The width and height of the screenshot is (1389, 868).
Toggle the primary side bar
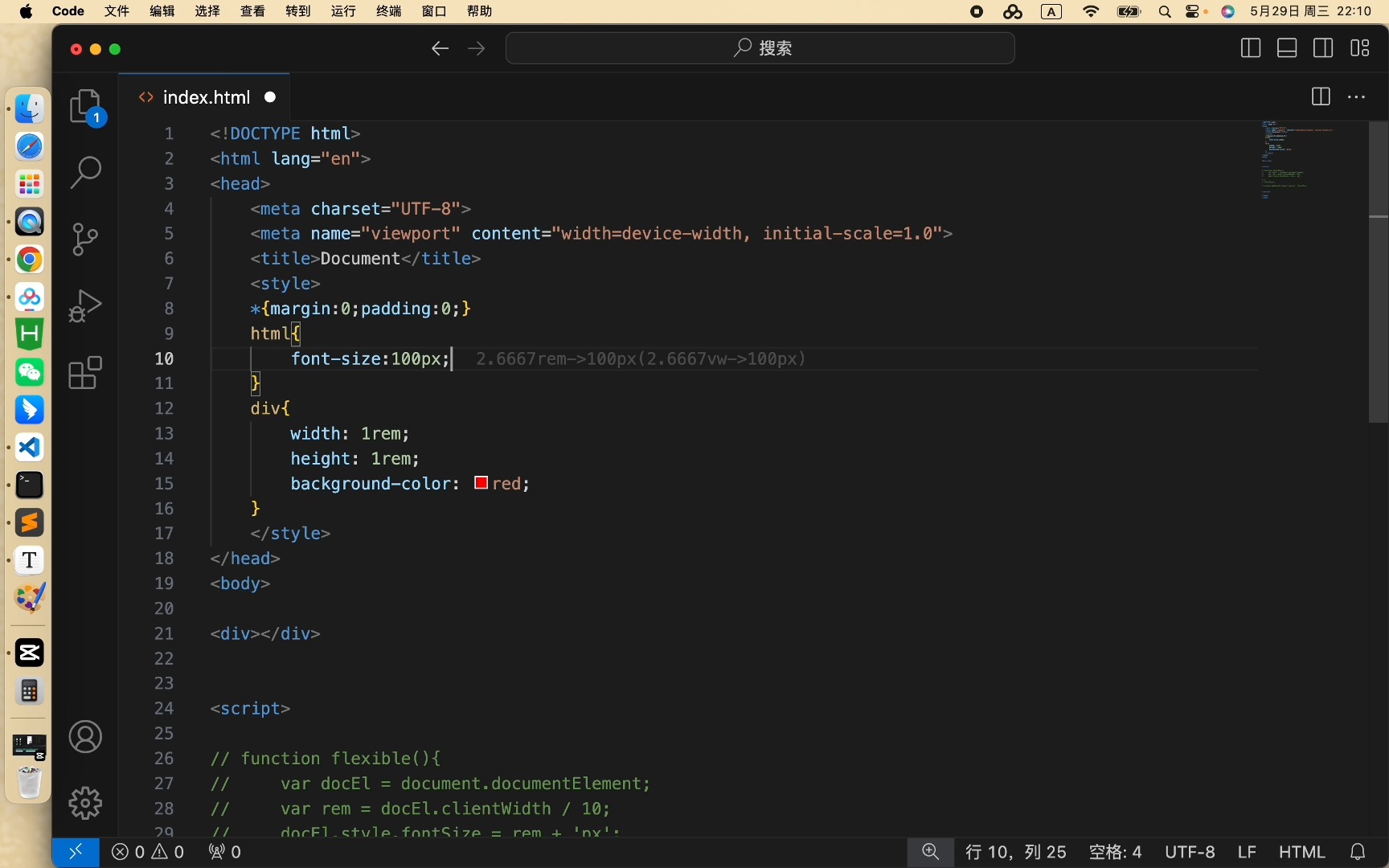pyautogui.click(x=1251, y=48)
